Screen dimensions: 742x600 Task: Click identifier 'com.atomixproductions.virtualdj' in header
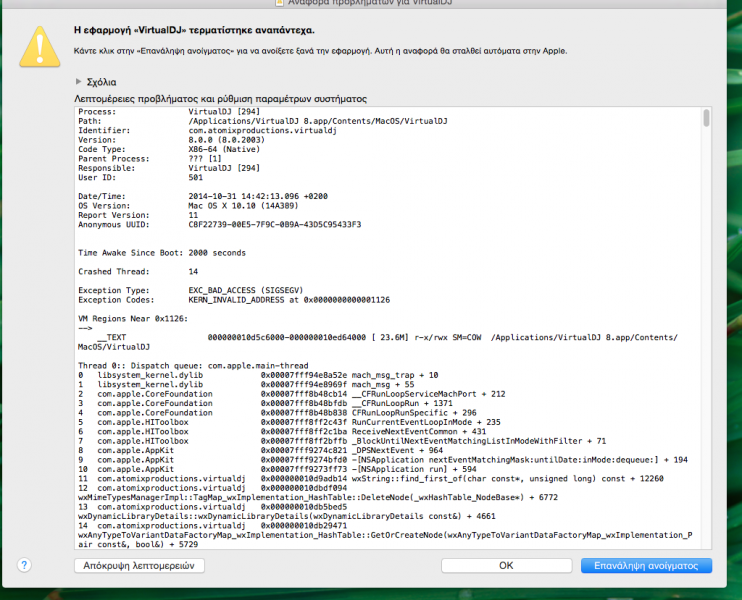point(263,131)
